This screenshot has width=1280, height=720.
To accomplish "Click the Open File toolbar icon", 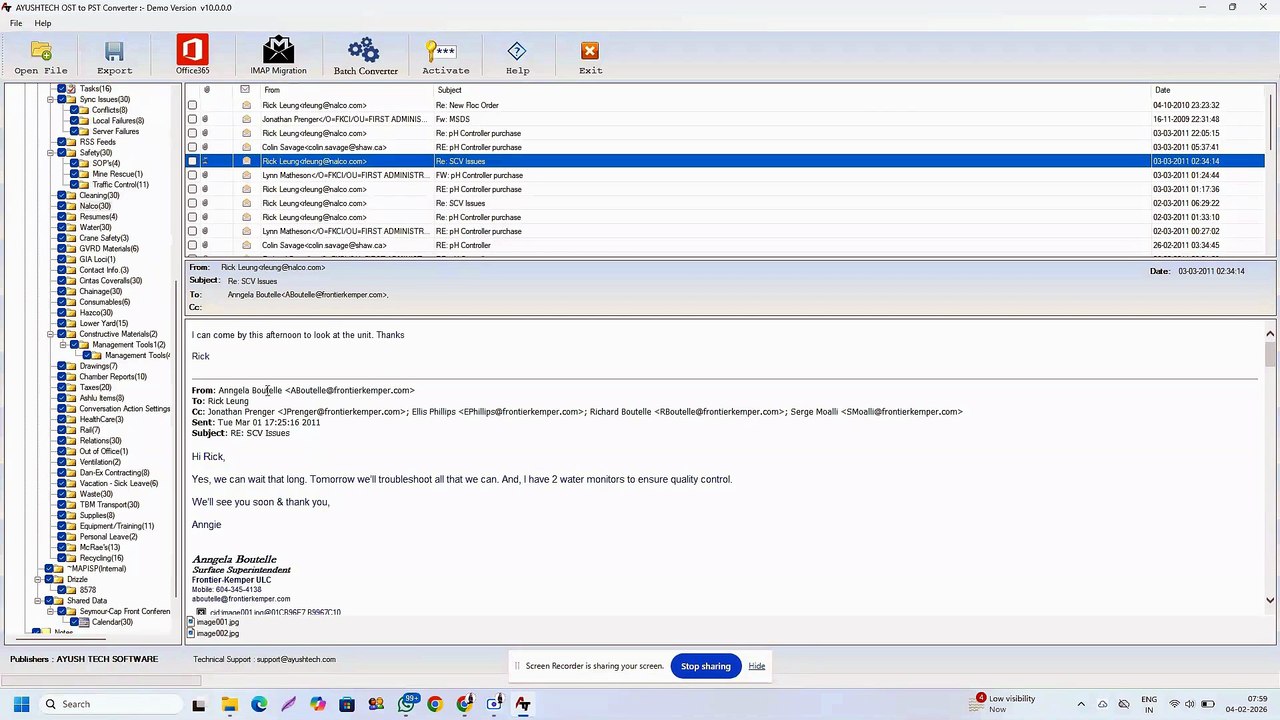I will [x=41, y=51].
